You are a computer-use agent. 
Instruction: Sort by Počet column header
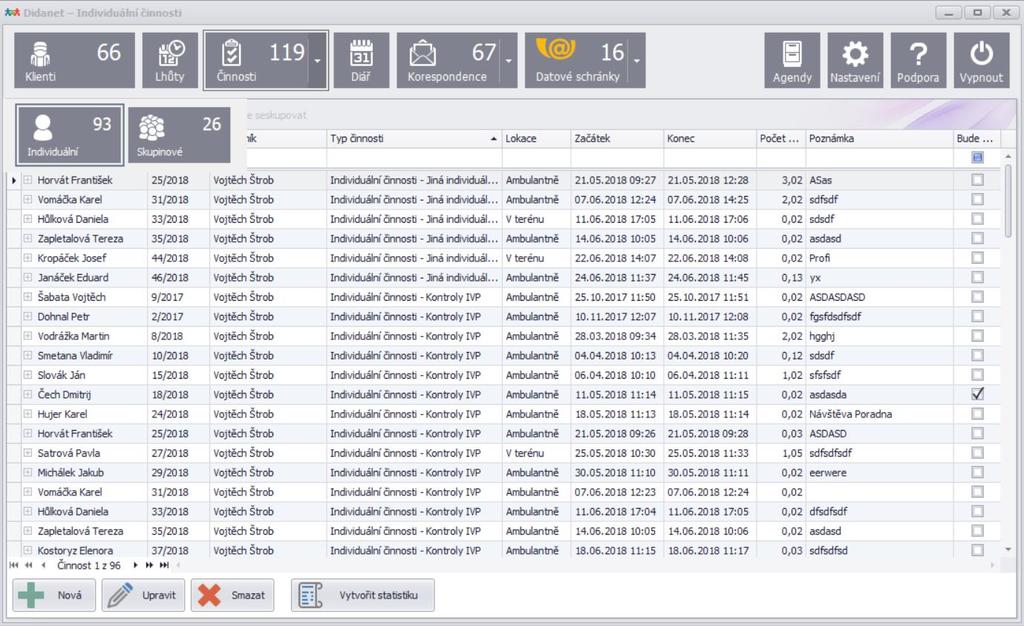(781, 138)
